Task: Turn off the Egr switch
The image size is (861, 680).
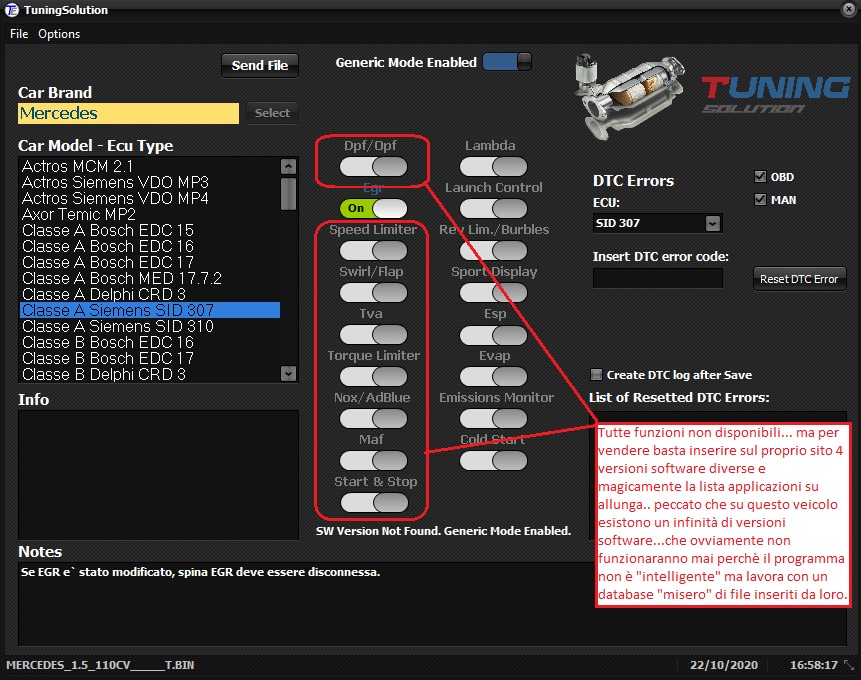Action: click(373, 209)
